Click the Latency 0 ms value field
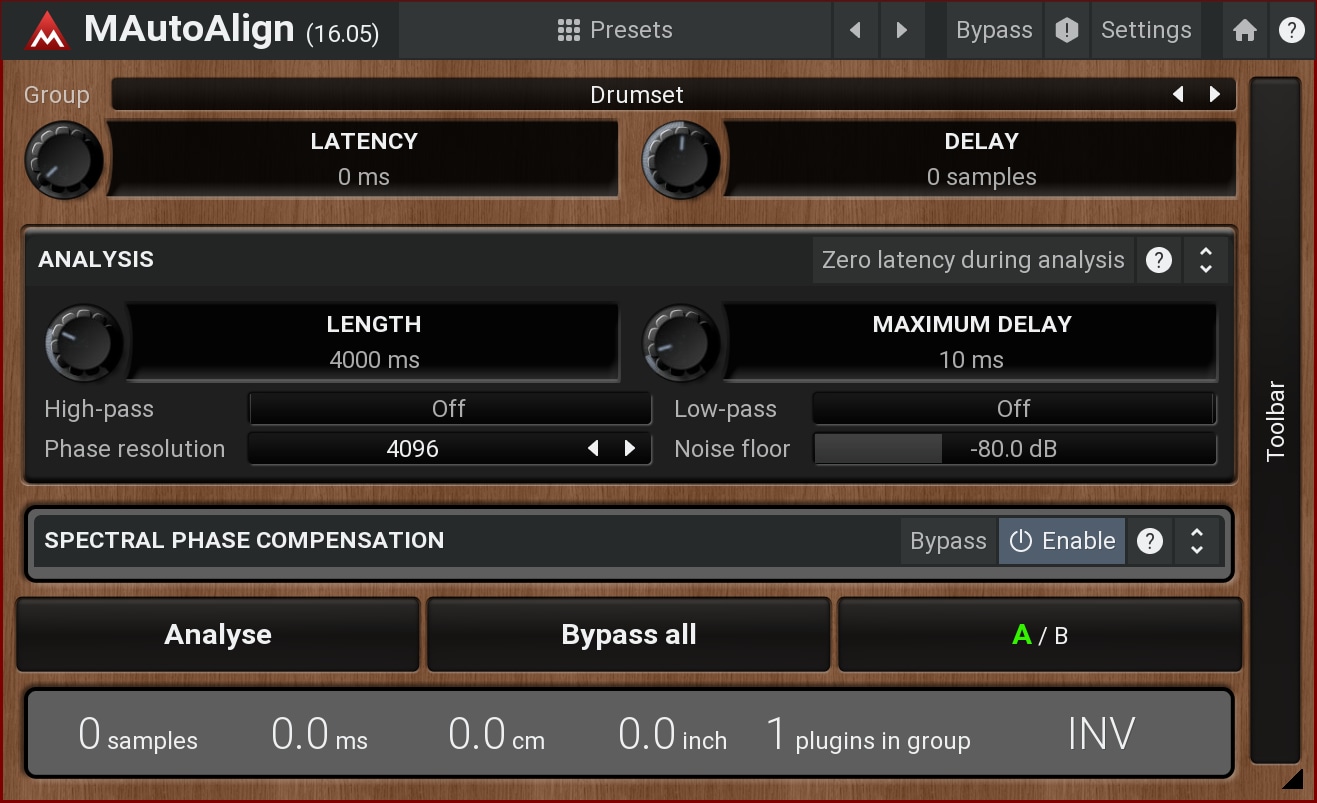This screenshot has height=803, width=1317. pyautogui.click(x=364, y=159)
